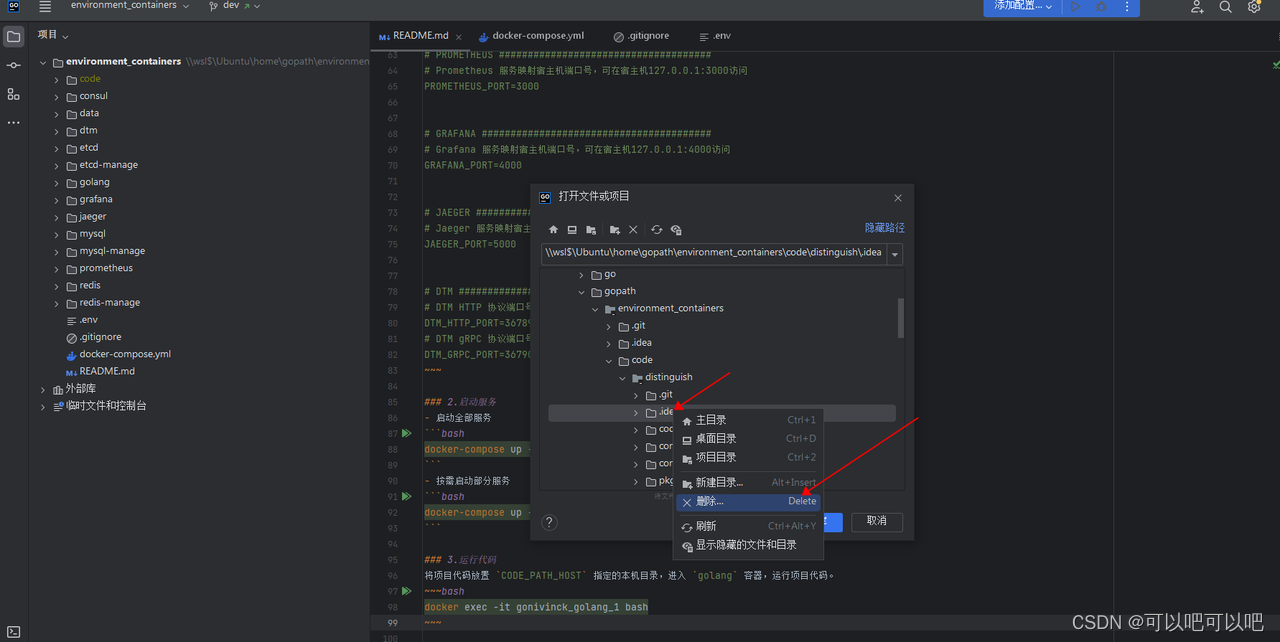The height and width of the screenshot is (642, 1280).
Task: Close the 打开文件或项目 dialog
Action: [897, 198]
